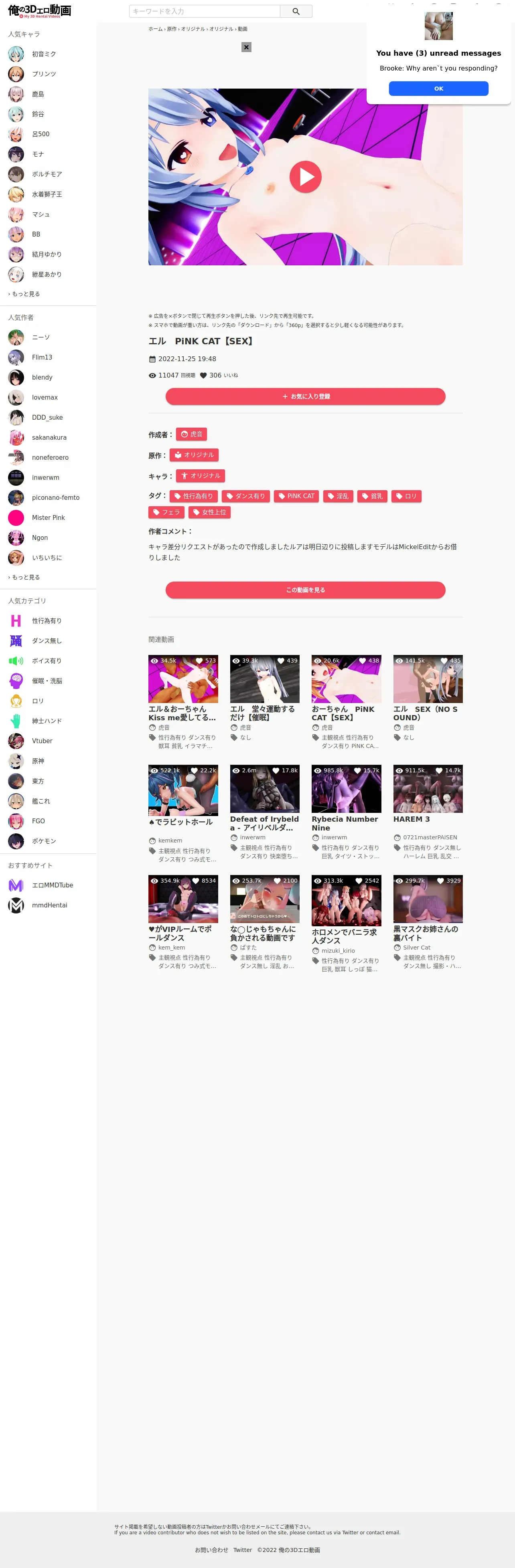Image resolution: width=515 pixels, height=1568 pixels.
Task: Select the FGO category icon
Action: [x=16, y=821]
